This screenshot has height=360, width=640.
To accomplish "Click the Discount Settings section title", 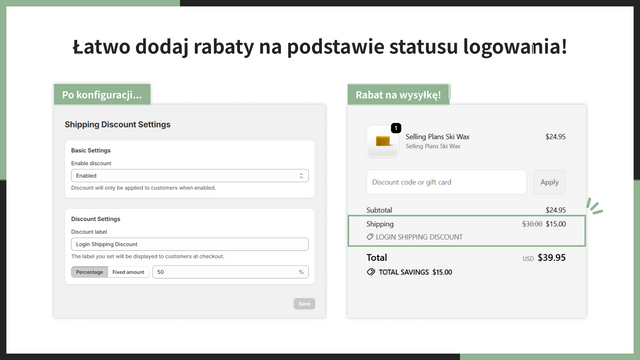I will [96, 219].
